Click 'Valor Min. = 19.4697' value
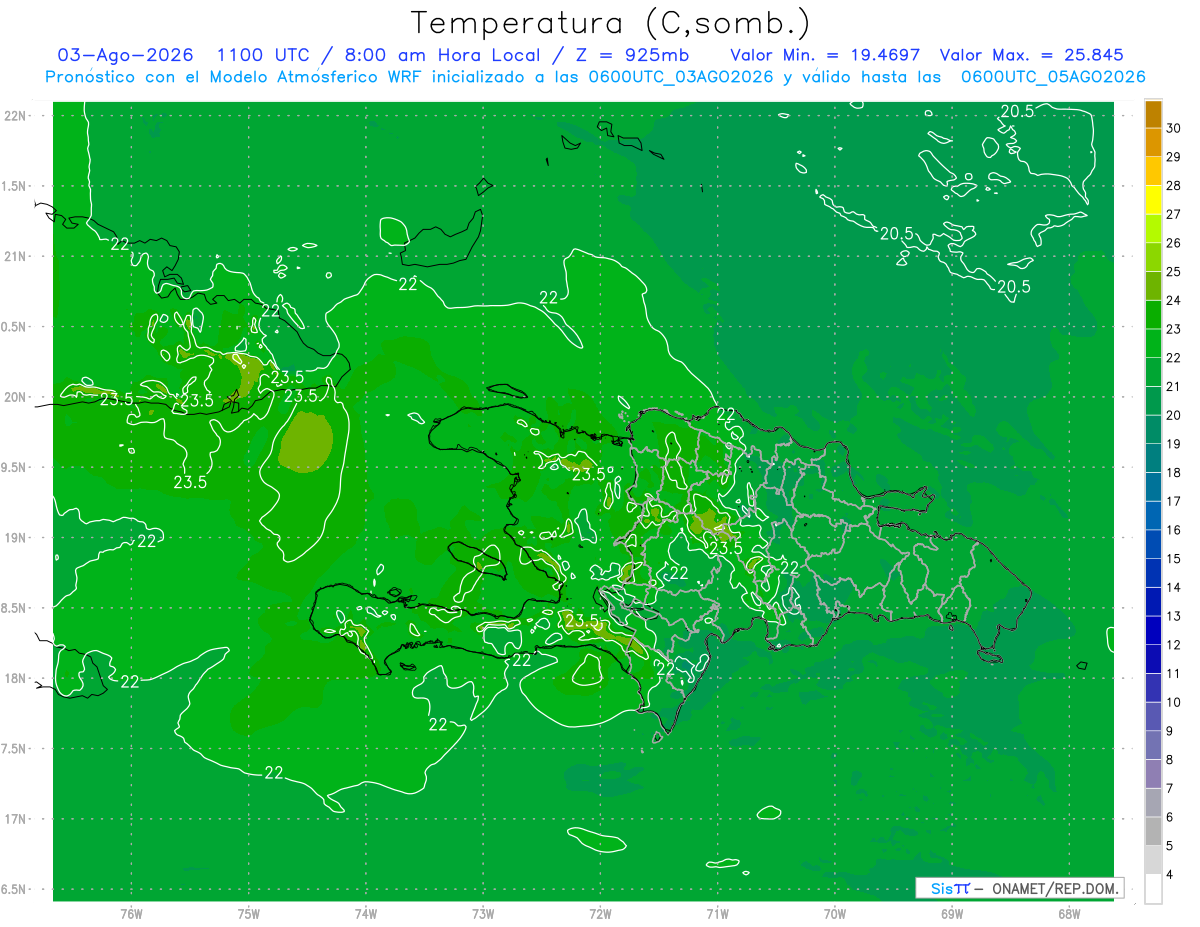The height and width of the screenshot is (927, 1200). click(x=825, y=55)
